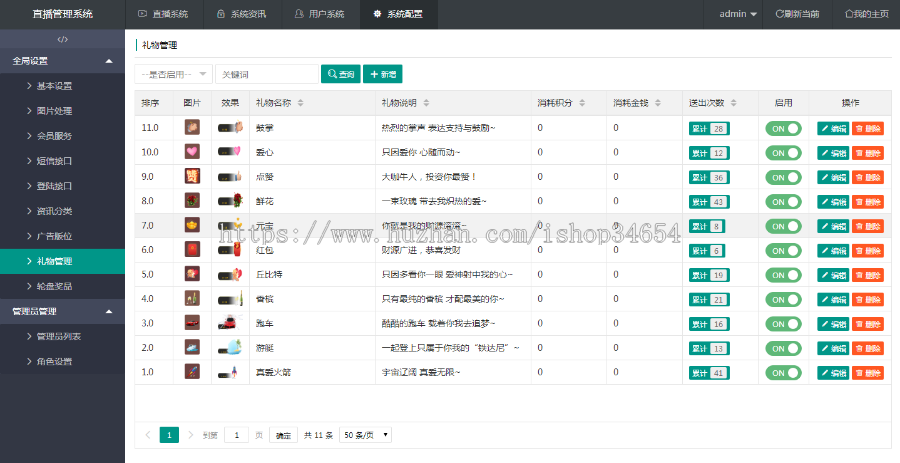This screenshot has height=463, width=900.
Task: Disable the 点赞 gift toggle
Action: (x=783, y=177)
